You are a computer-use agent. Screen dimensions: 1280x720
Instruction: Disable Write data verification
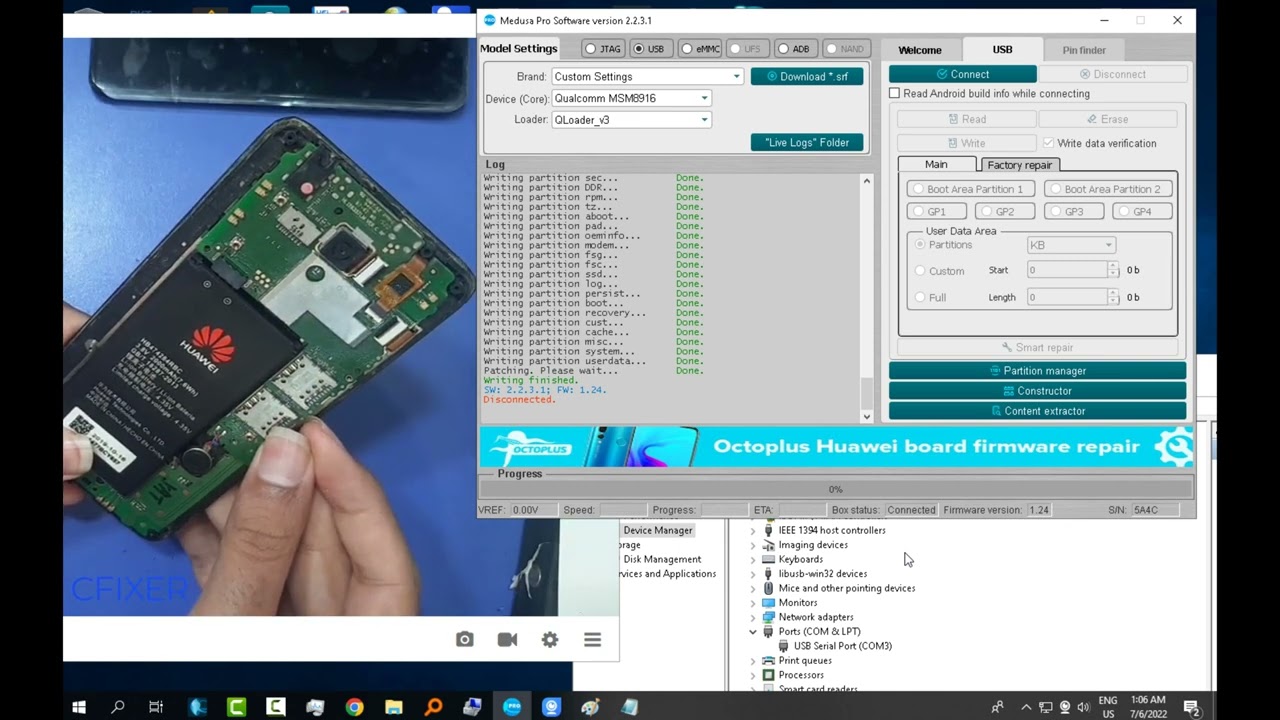tap(1047, 141)
